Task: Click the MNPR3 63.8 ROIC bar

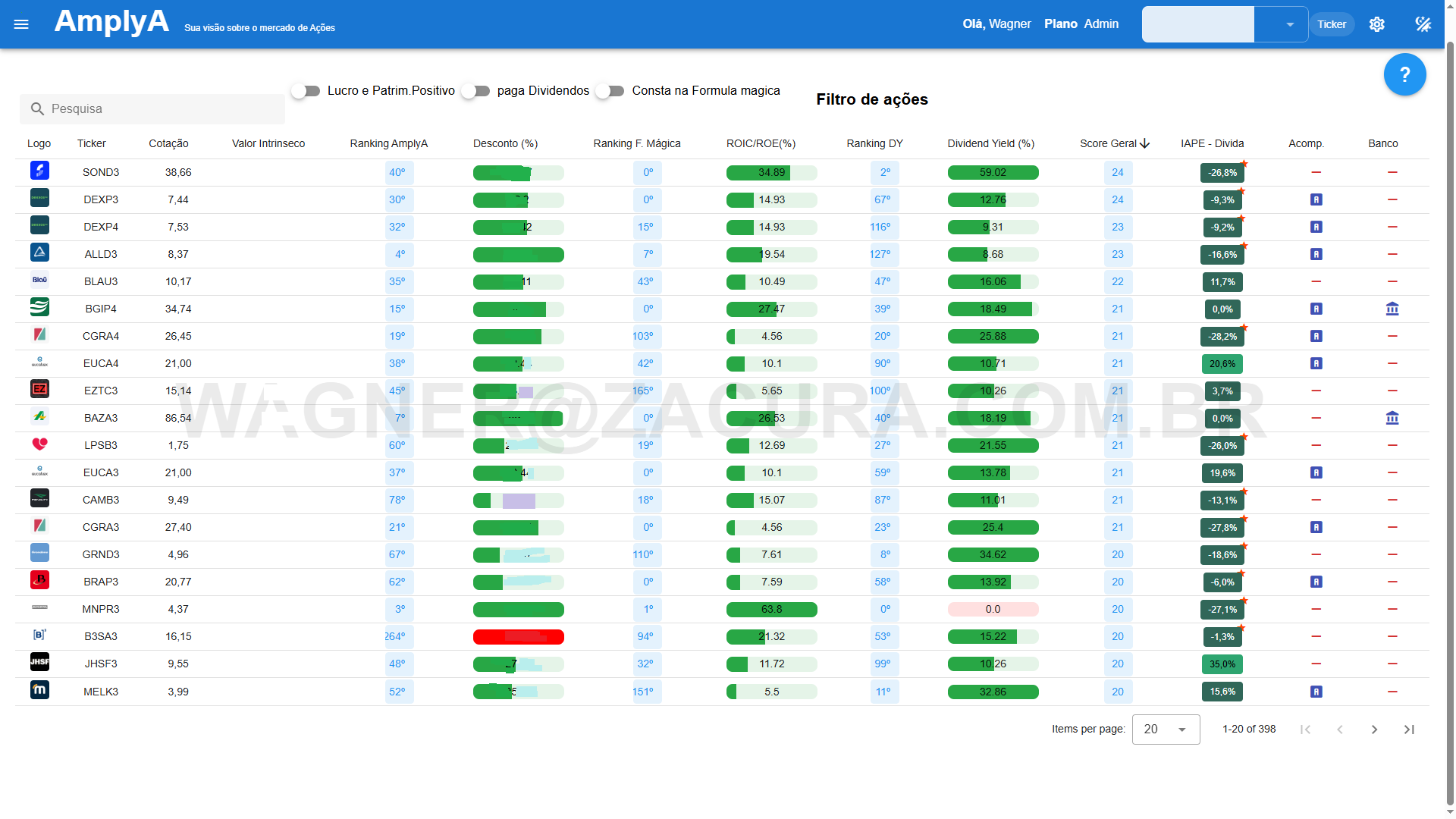Action: (x=772, y=610)
